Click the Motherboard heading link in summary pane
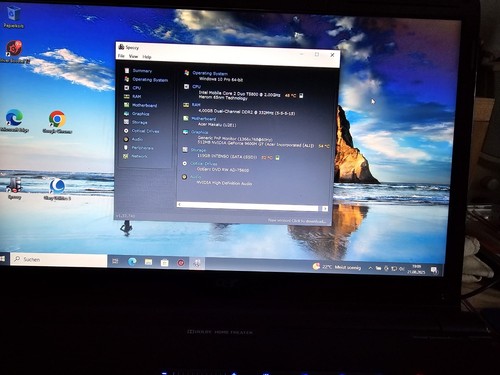Screen dimensions: 500x375 pyautogui.click(x=204, y=119)
